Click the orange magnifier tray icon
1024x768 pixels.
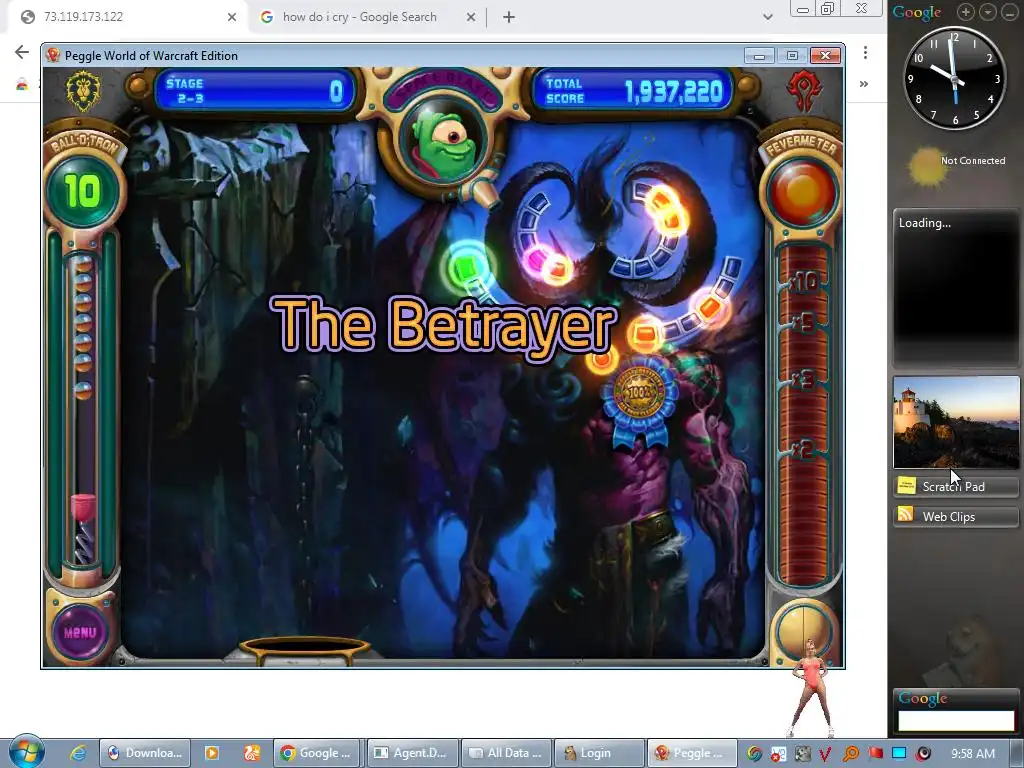(x=851, y=754)
